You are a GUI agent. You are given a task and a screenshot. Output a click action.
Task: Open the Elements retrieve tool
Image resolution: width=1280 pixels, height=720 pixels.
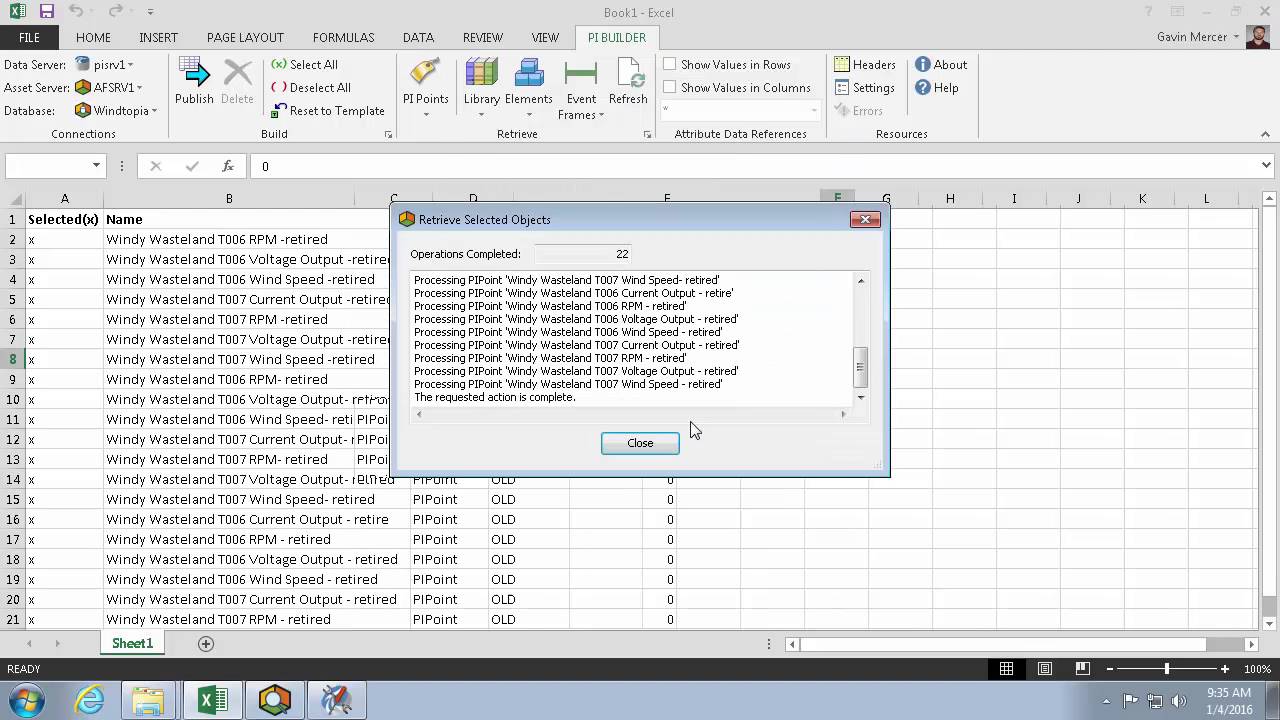(528, 88)
